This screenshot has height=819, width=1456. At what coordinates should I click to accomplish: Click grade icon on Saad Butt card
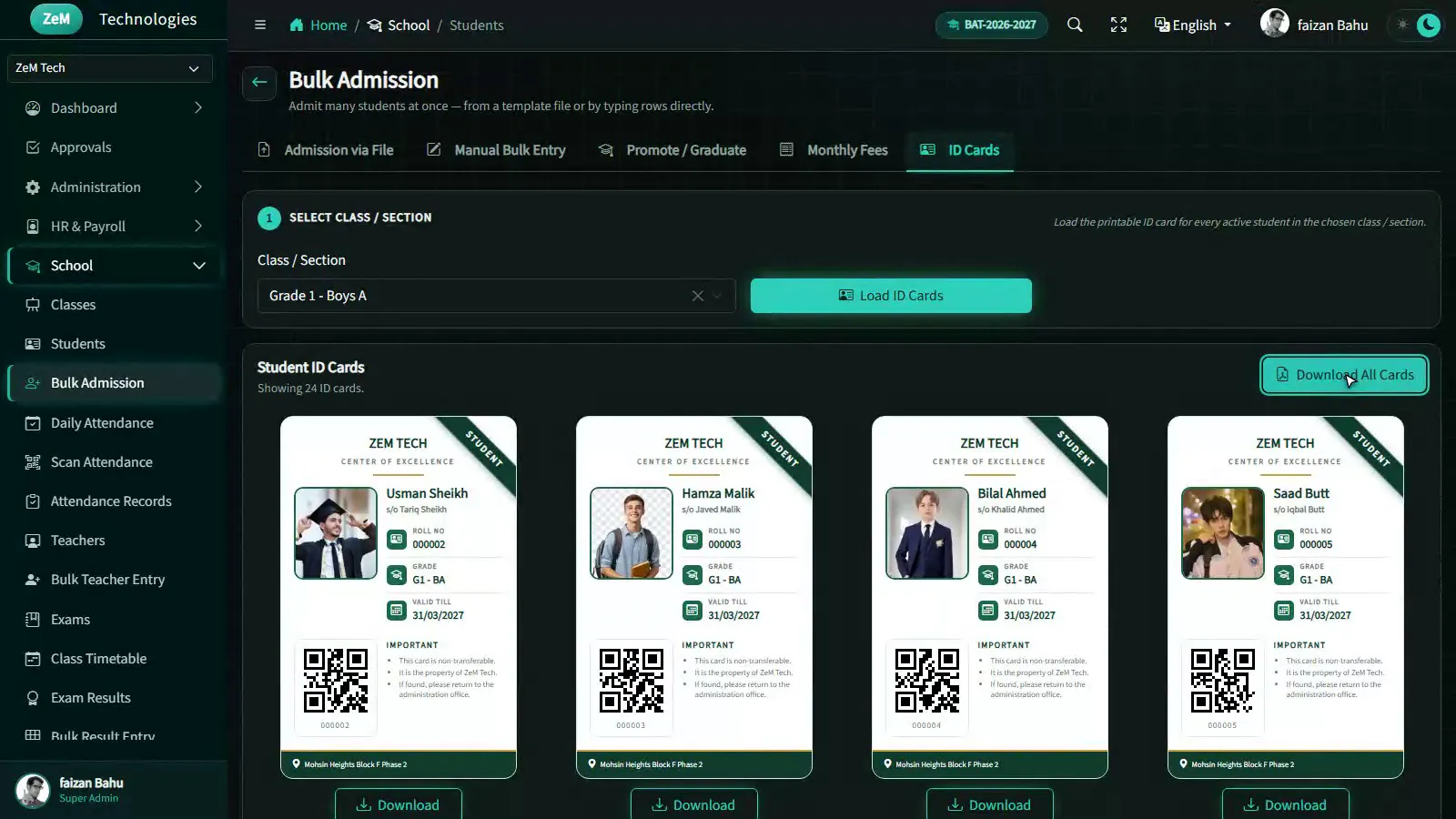point(1284,575)
